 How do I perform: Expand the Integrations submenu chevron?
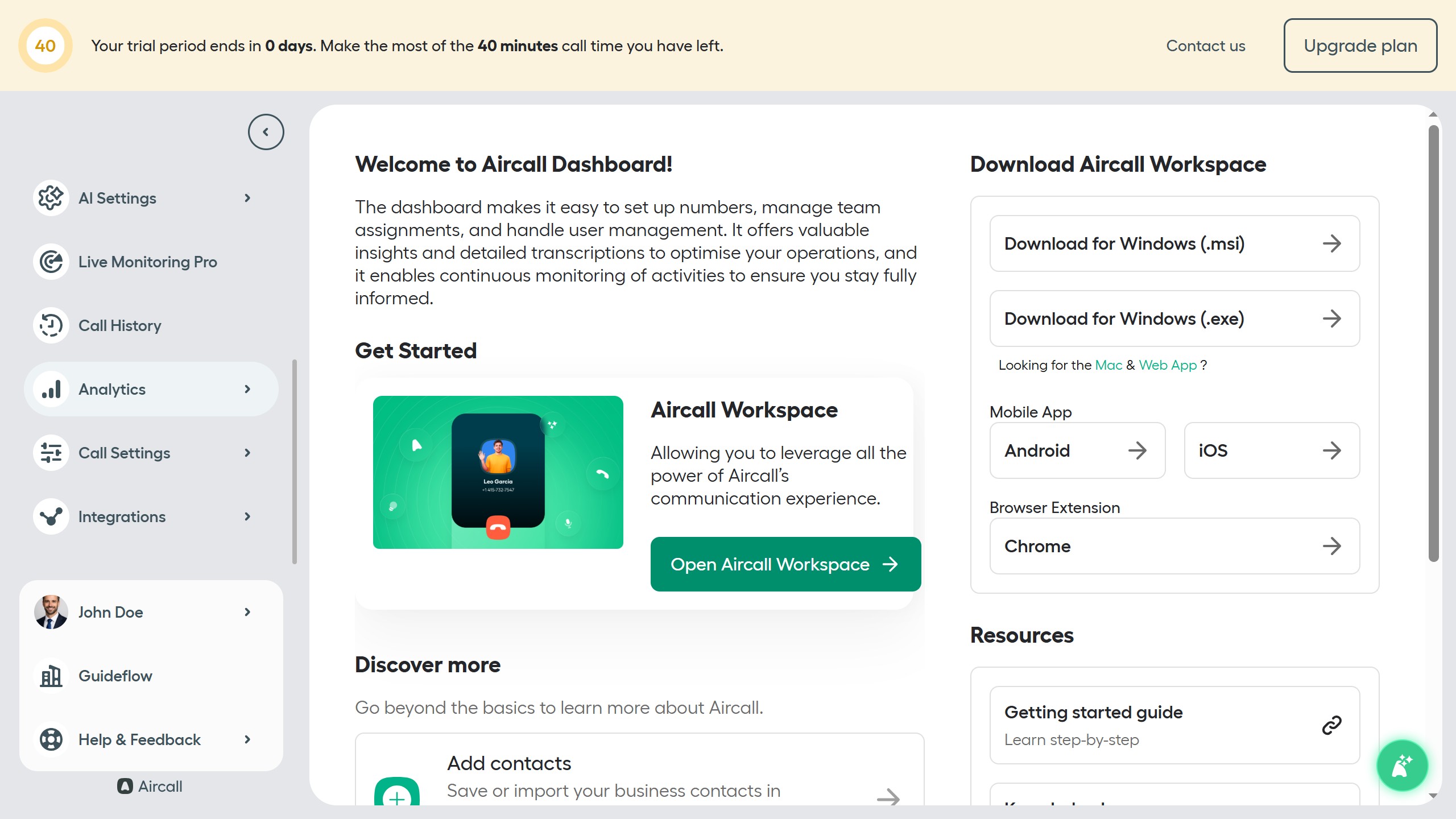click(247, 516)
